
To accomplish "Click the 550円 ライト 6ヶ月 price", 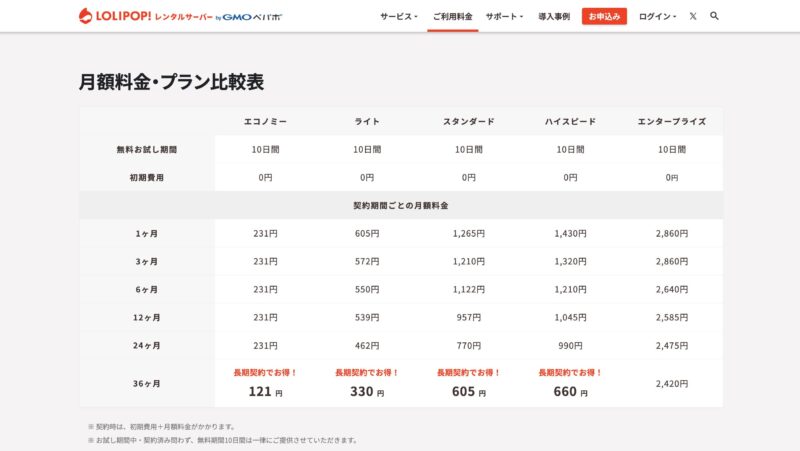I will pos(367,290).
